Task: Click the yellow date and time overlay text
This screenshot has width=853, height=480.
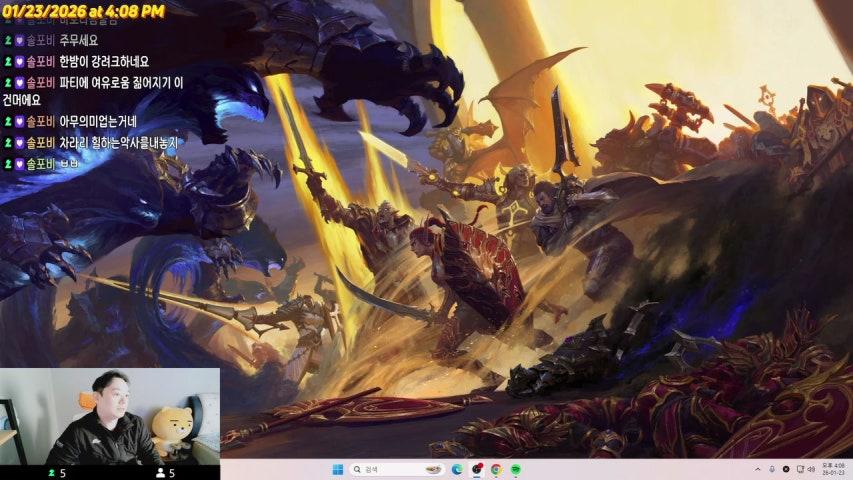Action: click(x=83, y=11)
